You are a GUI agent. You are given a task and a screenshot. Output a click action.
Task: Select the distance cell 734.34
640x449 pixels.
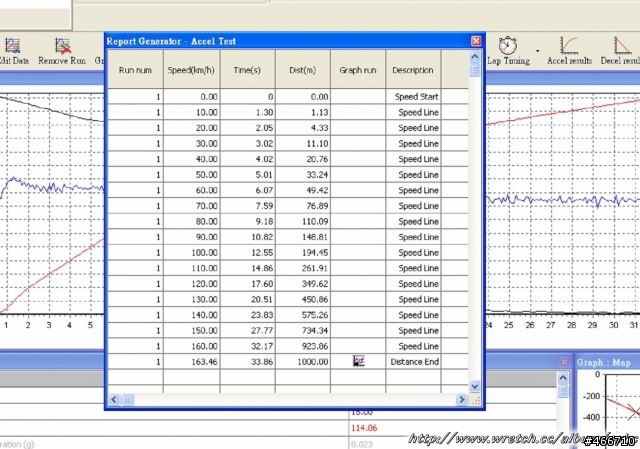303,330
